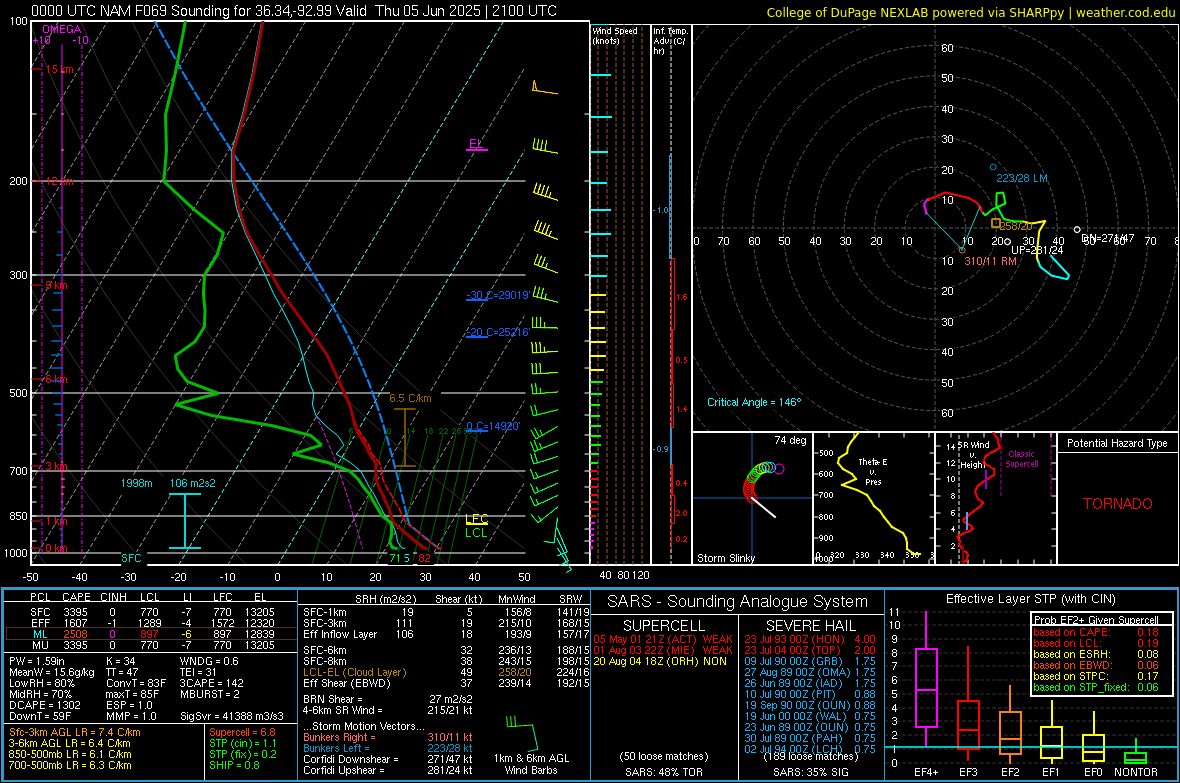1180x783 pixels.
Task: Select the SigSvr = 41388 m3/s3 value
Action: coord(232,717)
